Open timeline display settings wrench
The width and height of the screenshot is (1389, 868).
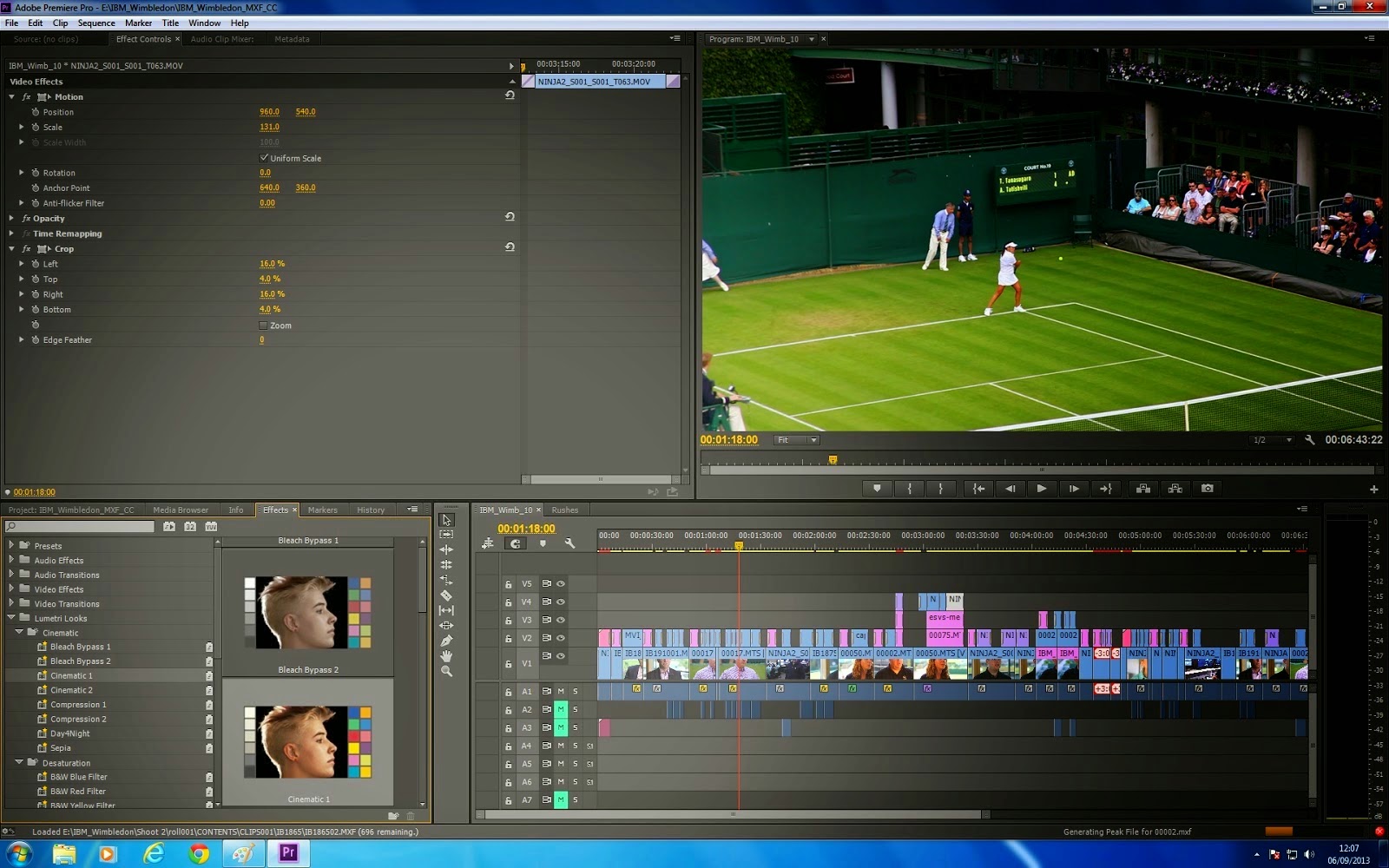[x=569, y=543]
